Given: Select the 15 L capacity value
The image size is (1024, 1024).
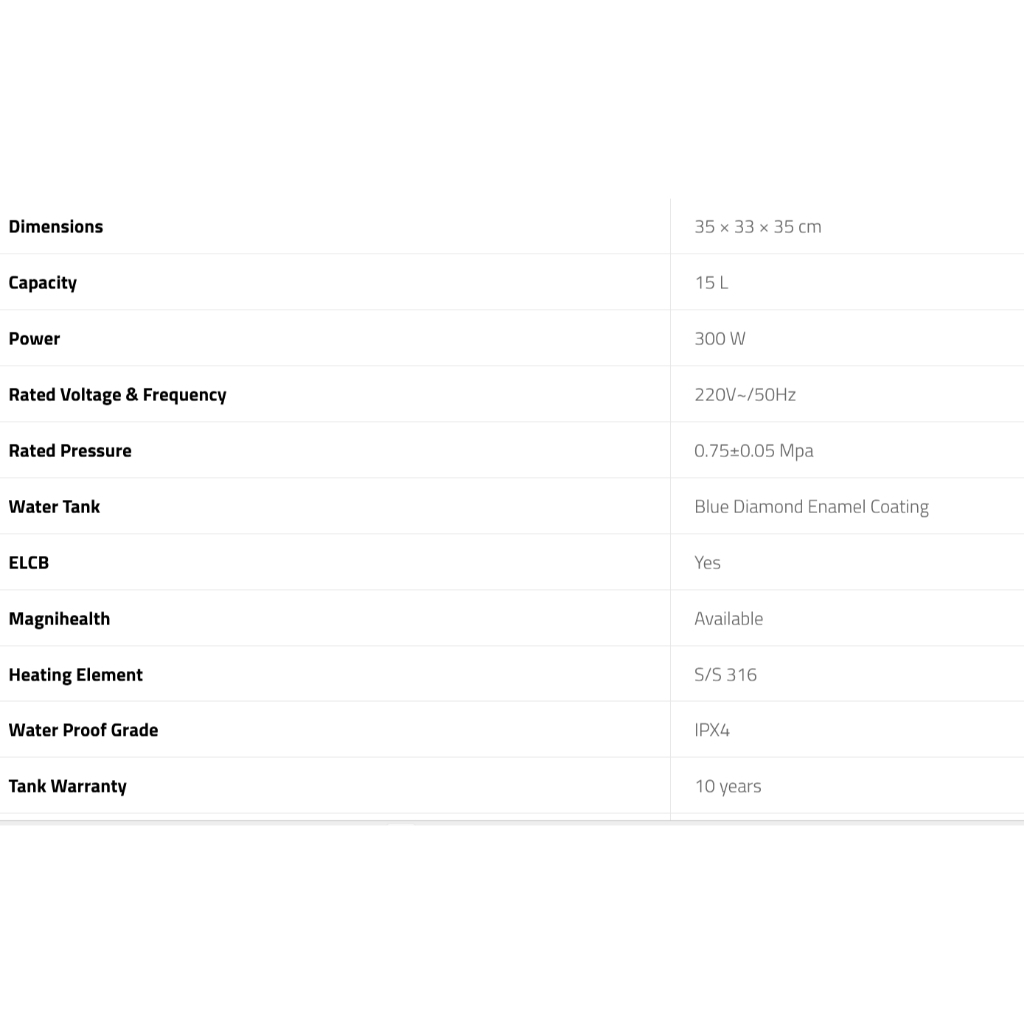Looking at the screenshot, I should coord(711,283).
